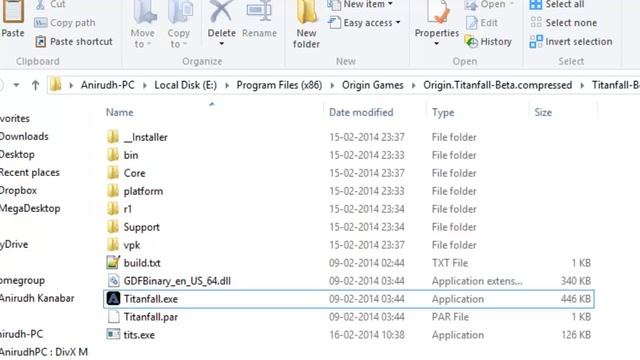This screenshot has width=640, height=360.
Task: Expand chevron after Local Disk (E:) breadcrumb
Action: 227,85
